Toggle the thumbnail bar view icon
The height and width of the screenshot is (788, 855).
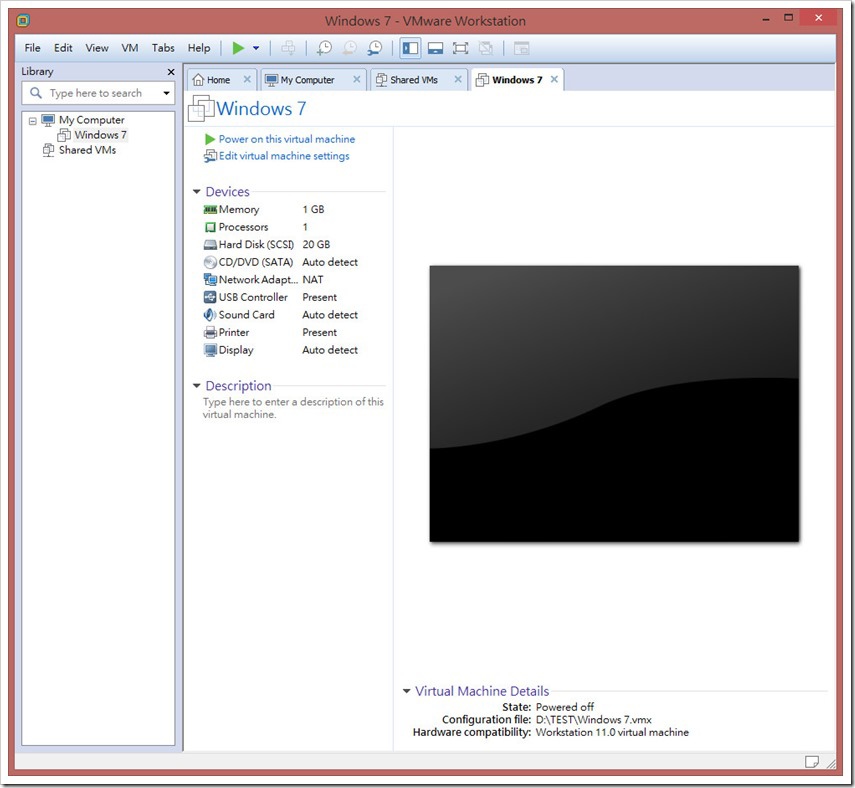pos(435,48)
